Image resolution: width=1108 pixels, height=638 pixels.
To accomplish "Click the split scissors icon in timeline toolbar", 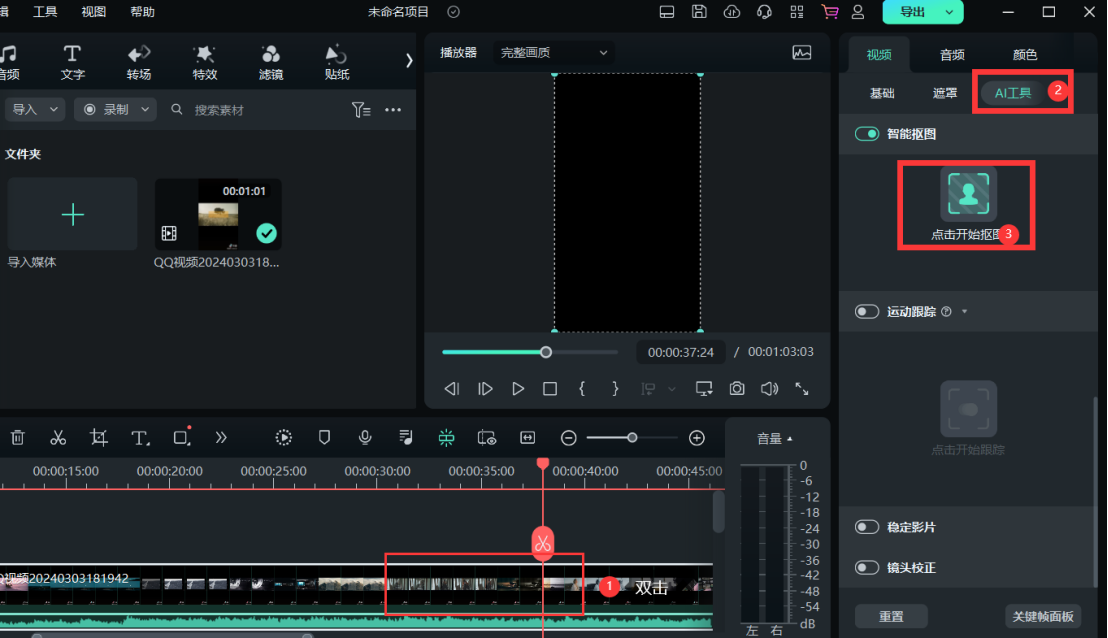I will 58,437.
